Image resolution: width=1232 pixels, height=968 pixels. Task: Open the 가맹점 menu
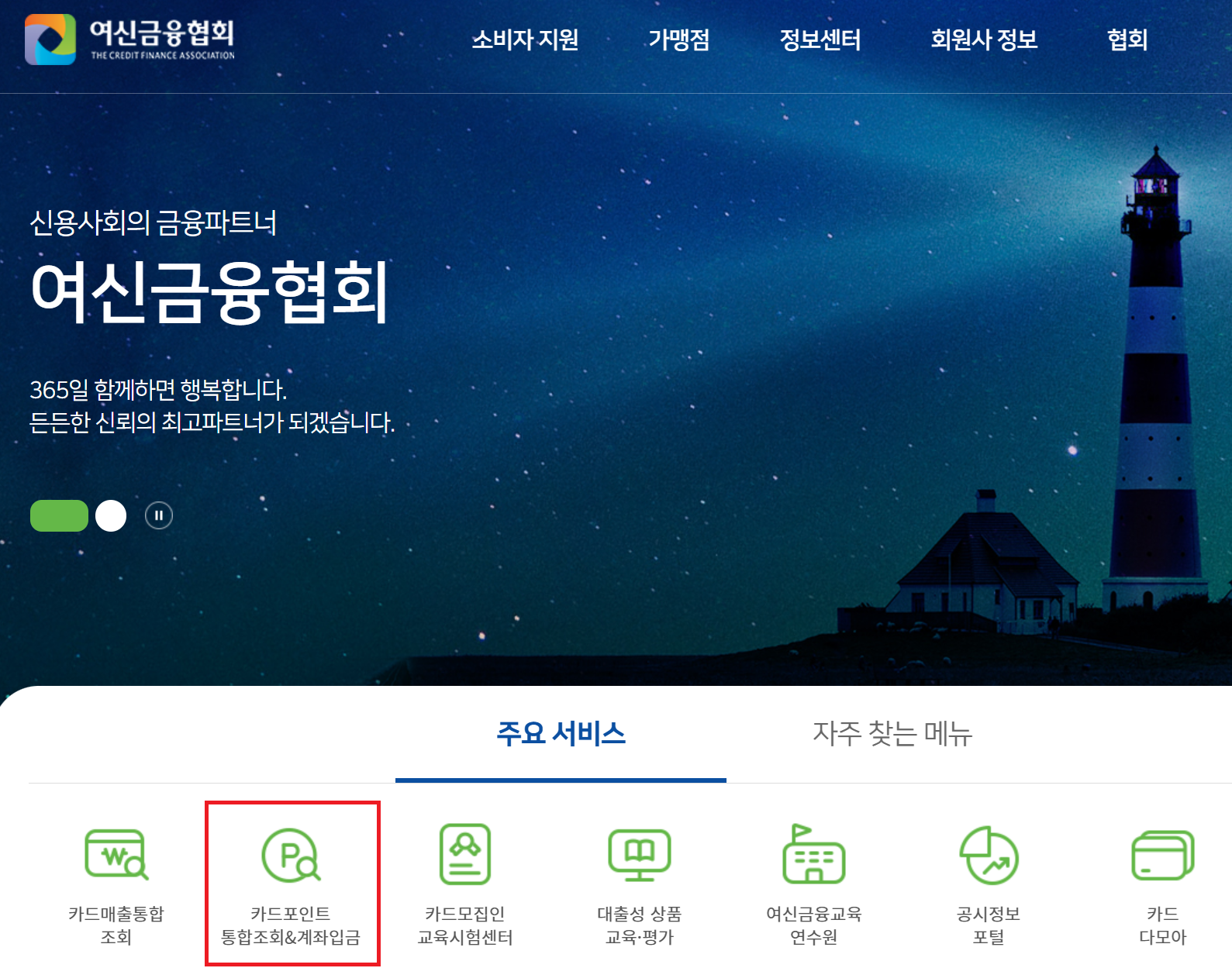click(x=679, y=40)
